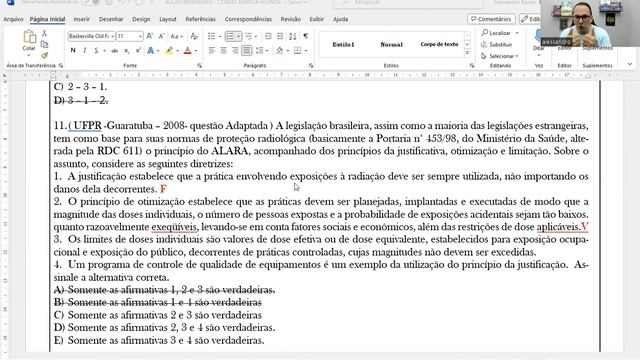Viewport: 640px width, 360px height.
Task: Apply numbered list formatting
Action: 230,36
